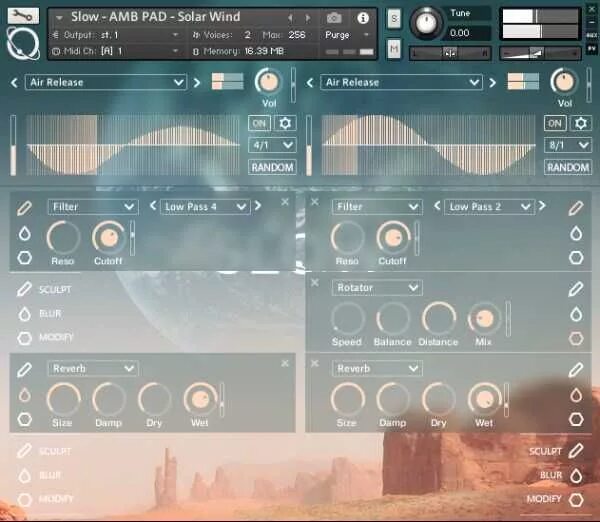The image size is (600, 522).
Task: Click pencil icon of left Reverb module
Action: [x=24, y=370]
